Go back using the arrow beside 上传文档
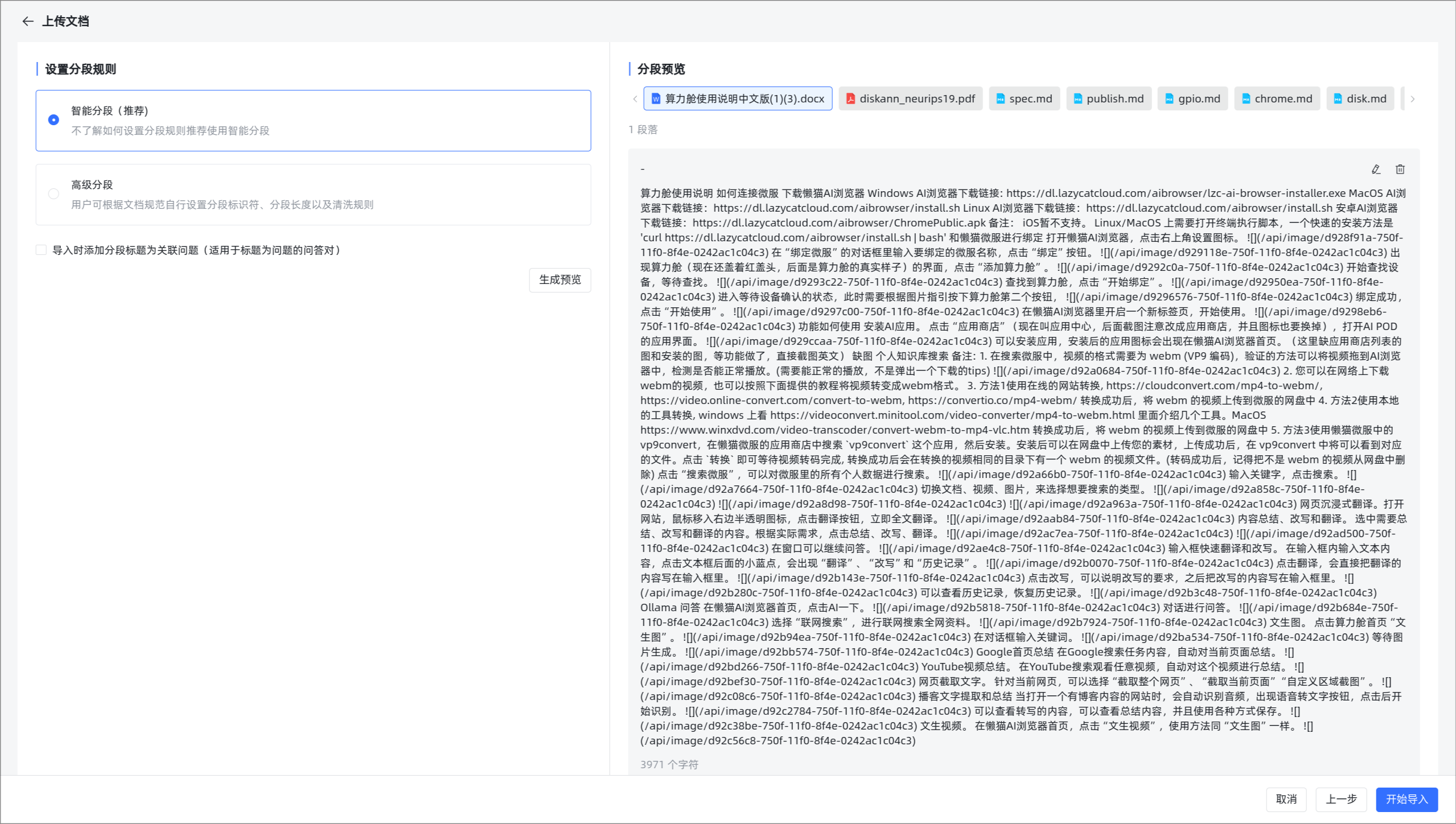Screen dimensions: 1456x824 coord(28,22)
